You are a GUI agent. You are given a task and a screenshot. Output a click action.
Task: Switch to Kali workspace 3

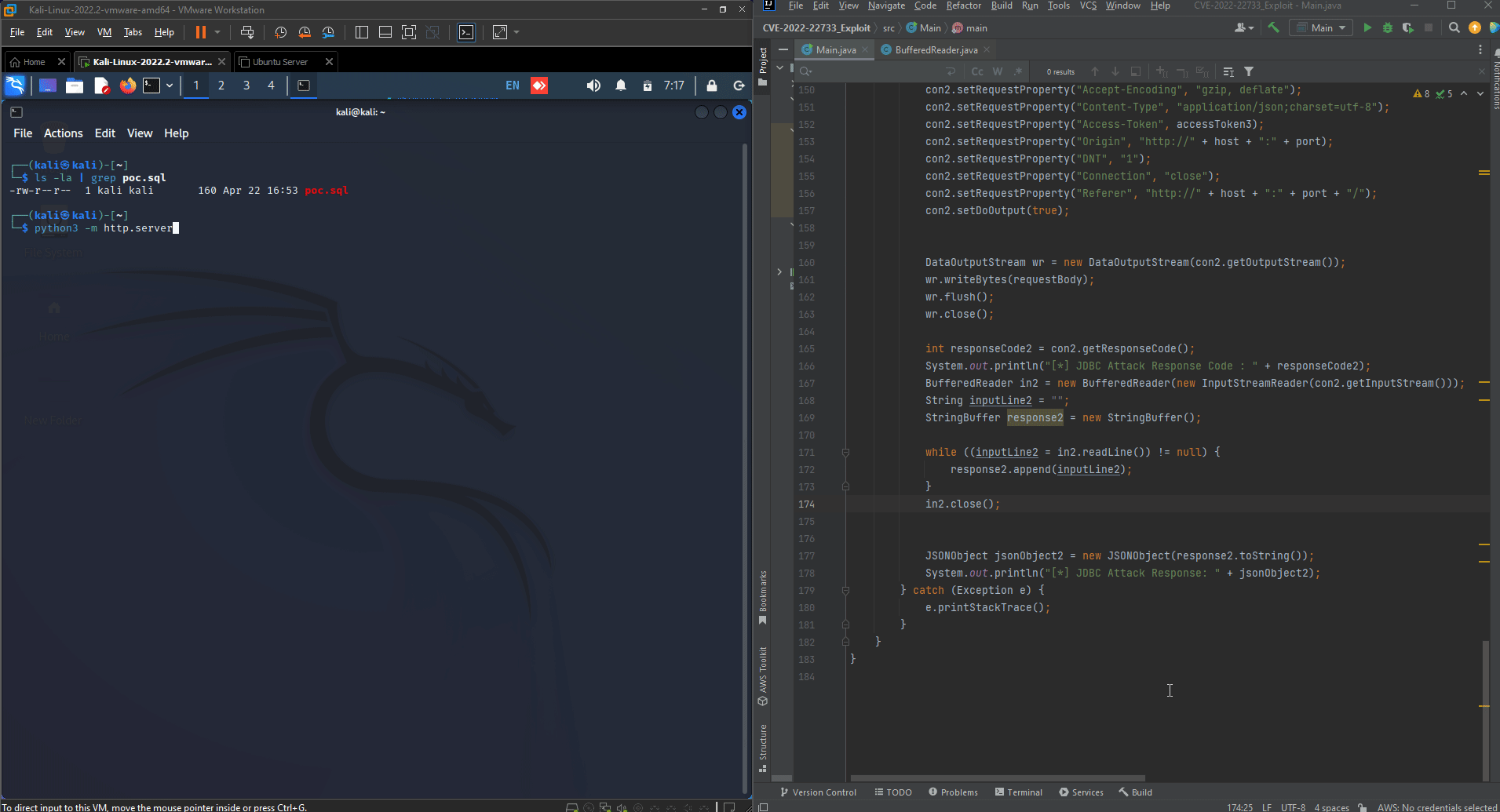[246, 86]
